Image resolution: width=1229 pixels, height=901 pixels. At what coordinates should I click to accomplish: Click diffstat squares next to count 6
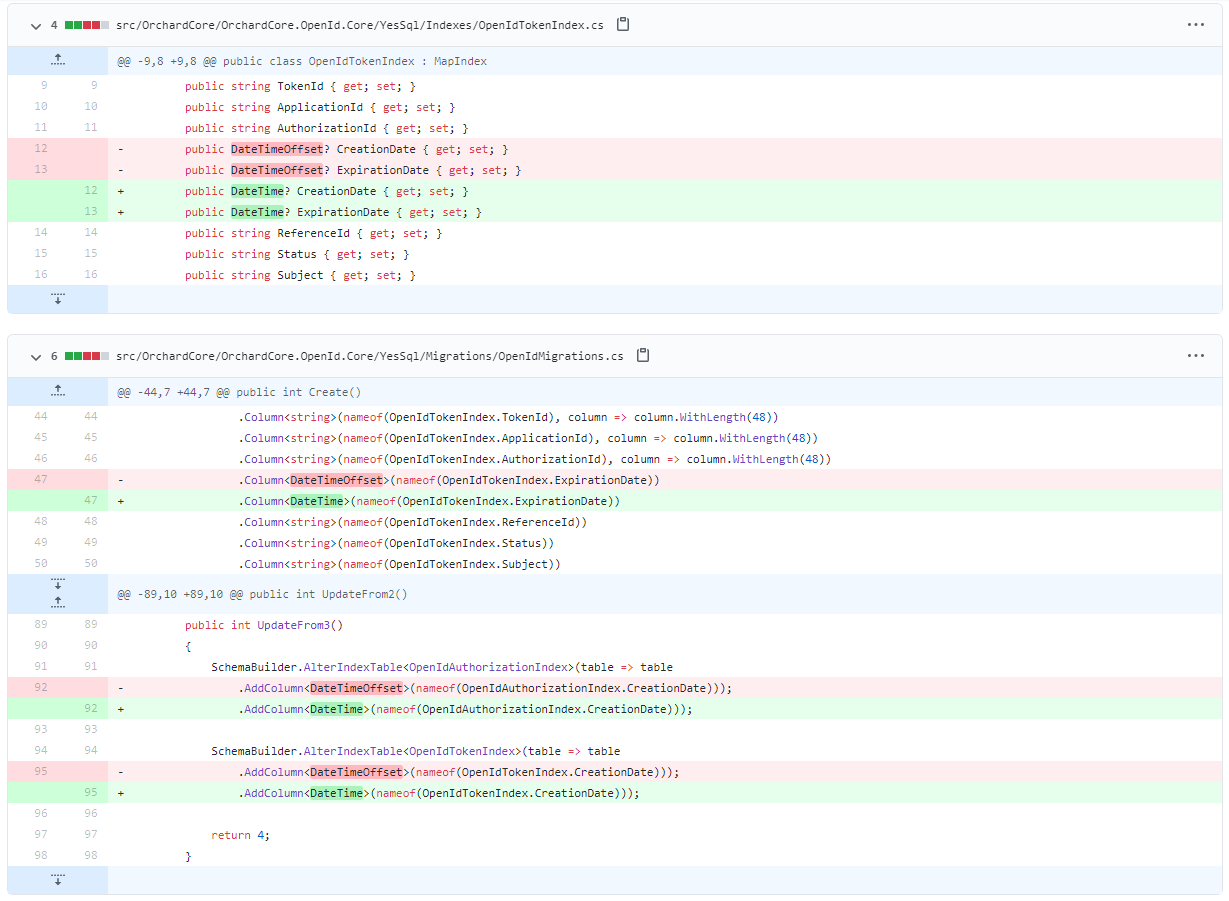[87, 355]
